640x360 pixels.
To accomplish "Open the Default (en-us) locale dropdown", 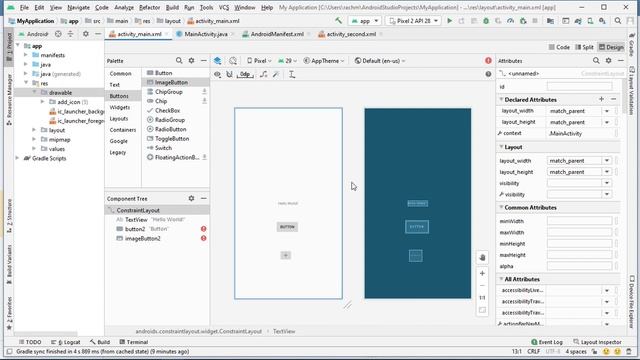I will pyautogui.click(x=380, y=61).
